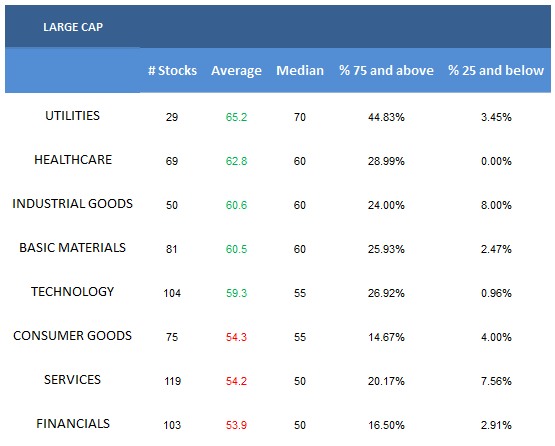Select the red 54.3 Consumer Goods average
555x446 pixels.
pos(236,337)
